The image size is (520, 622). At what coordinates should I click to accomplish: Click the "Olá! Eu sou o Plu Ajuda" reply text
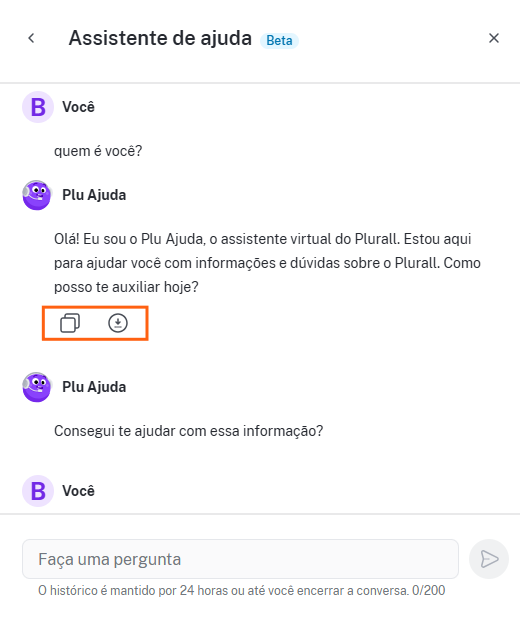(267, 263)
